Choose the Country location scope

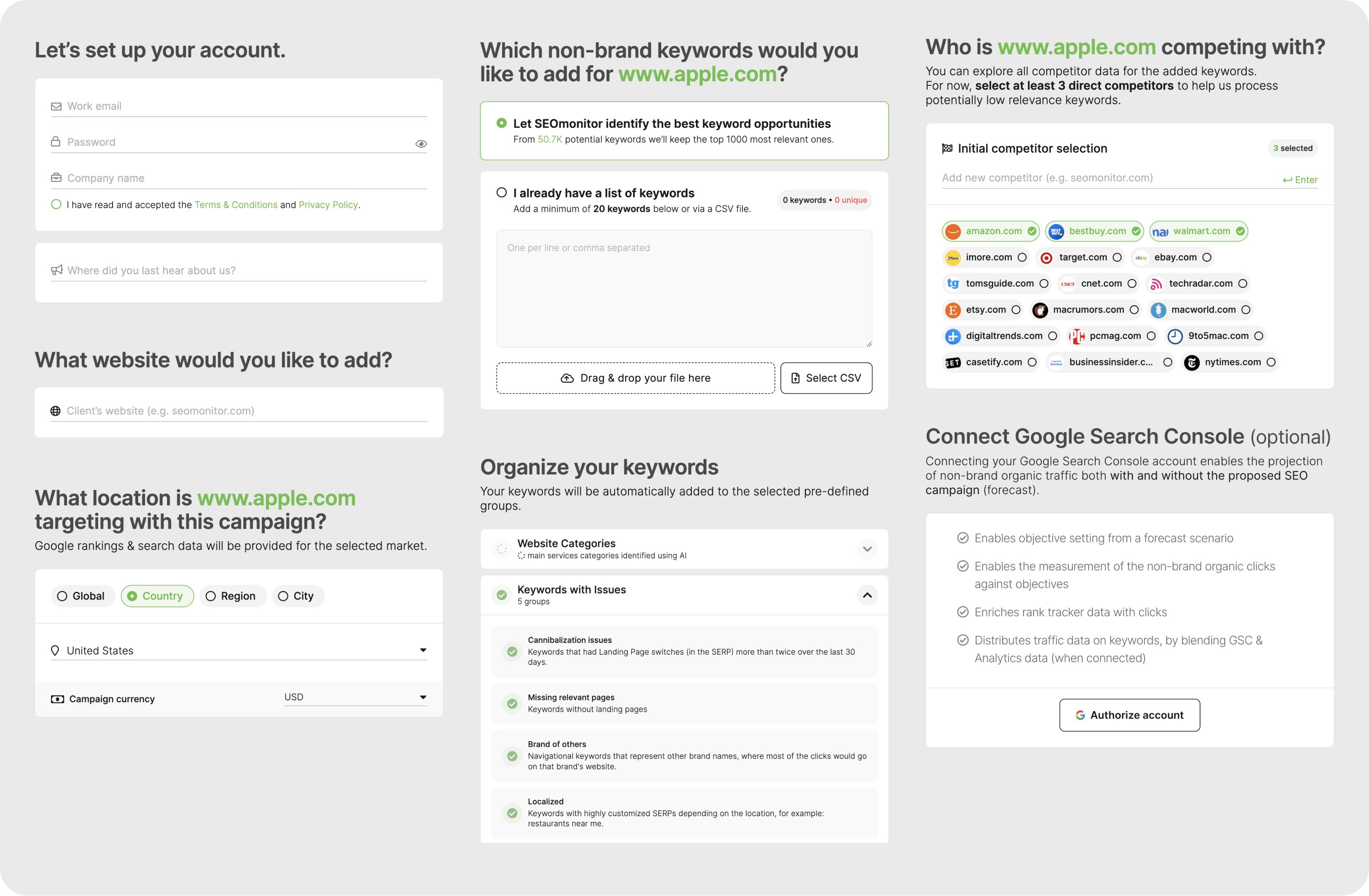click(x=157, y=596)
